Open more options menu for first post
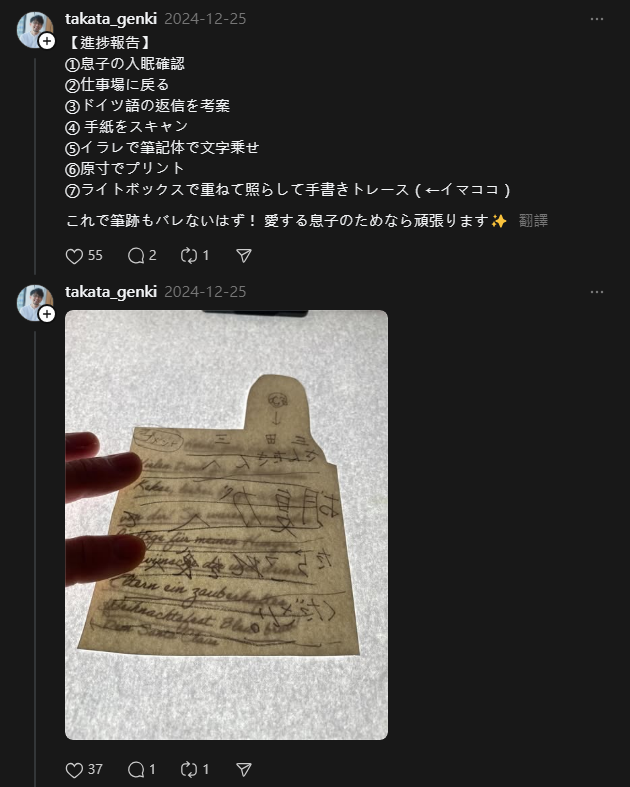The width and height of the screenshot is (630, 787). point(597,19)
